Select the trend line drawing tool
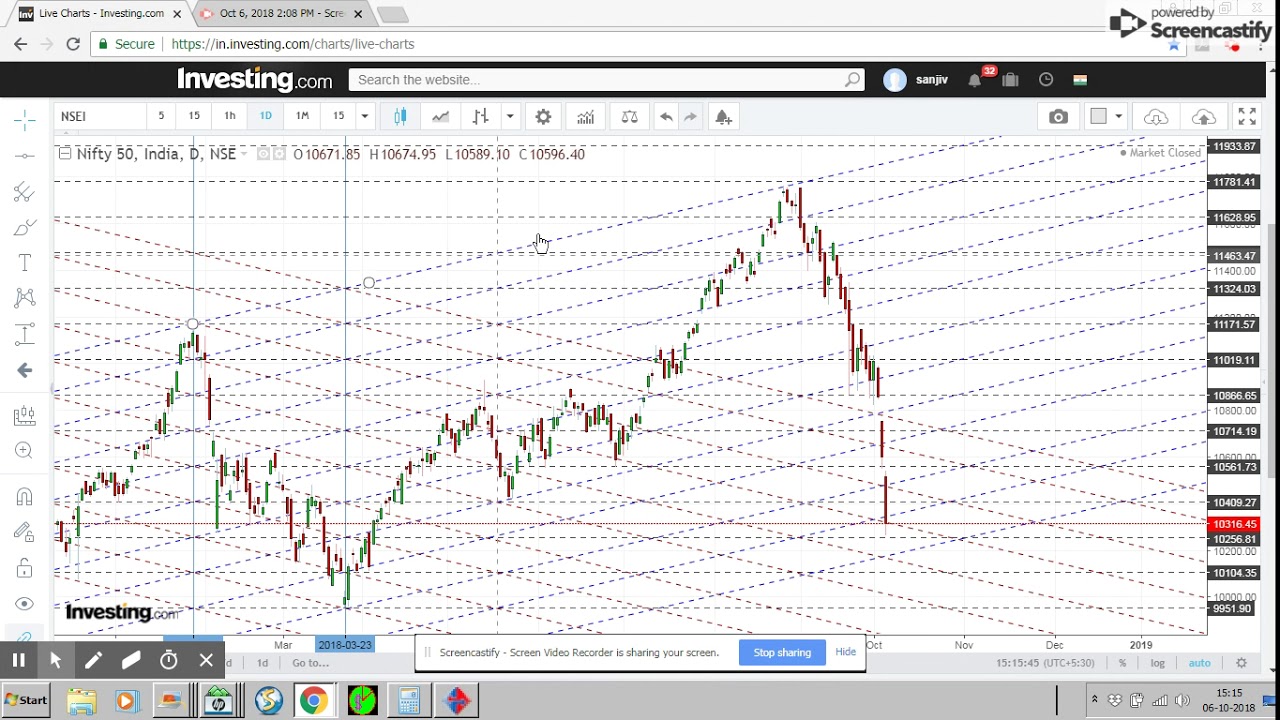 point(25,156)
